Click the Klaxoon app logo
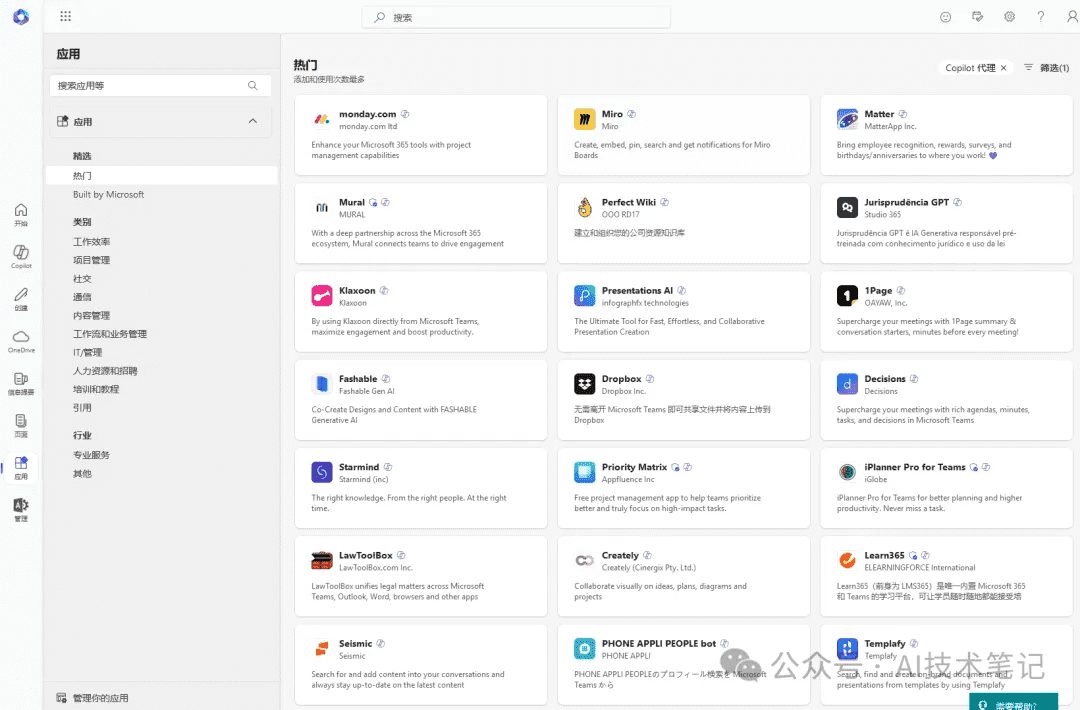 pyautogui.click(x=322, y=295)
